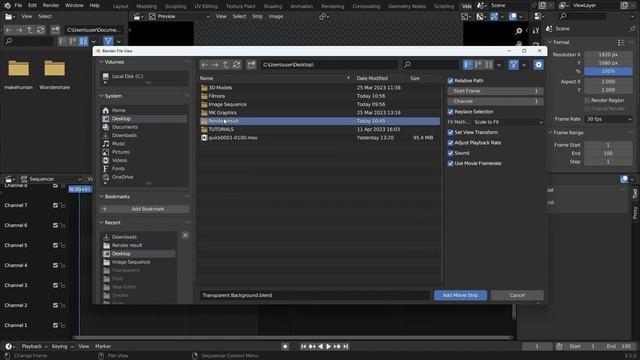Open Local Disk (C:) volume
The width and height of the screenshot is (640, 360).
(x=144, y=76)
